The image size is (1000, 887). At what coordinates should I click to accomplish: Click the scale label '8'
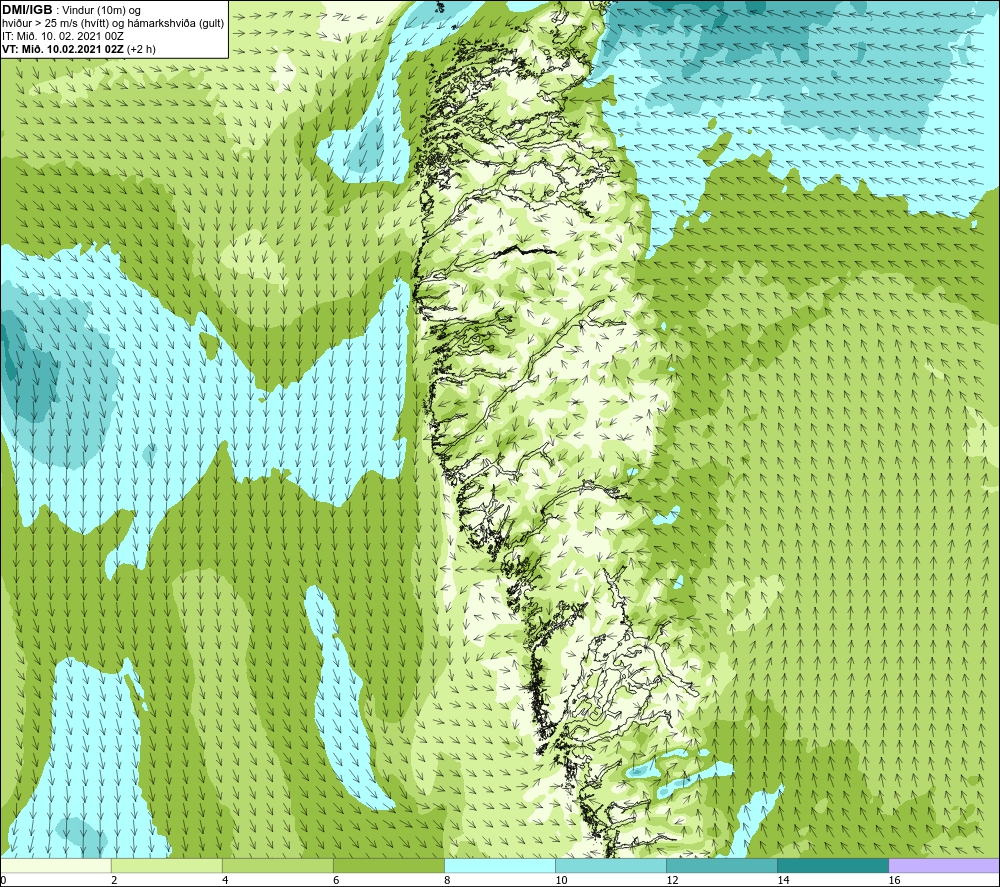pos(447,881)
